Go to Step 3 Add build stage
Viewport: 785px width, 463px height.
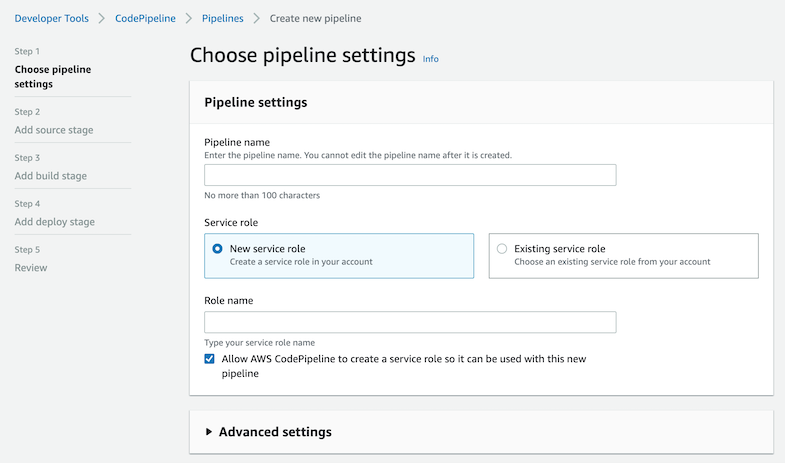point(51,176)
